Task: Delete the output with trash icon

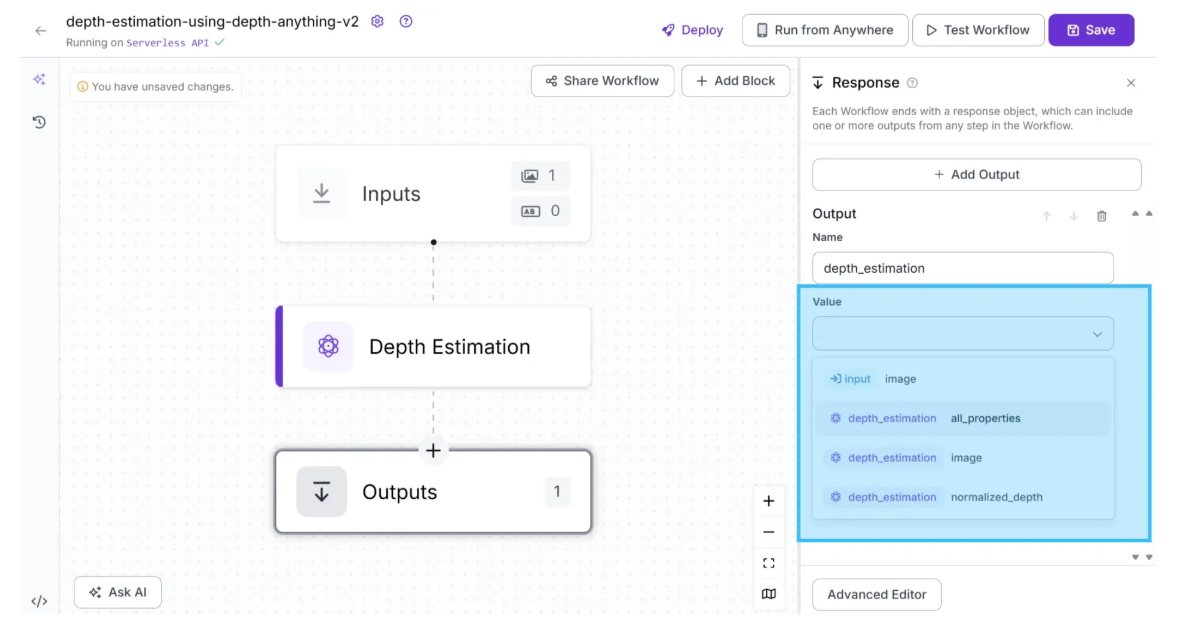Action: tap(1102, 216)
